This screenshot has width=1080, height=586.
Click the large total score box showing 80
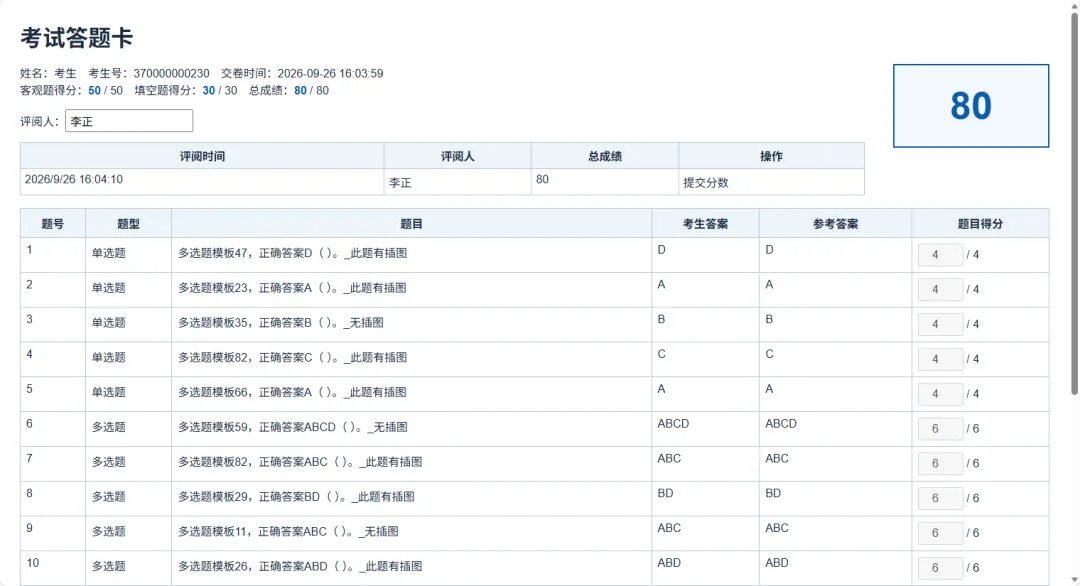pyautogui.click(x=970, y=106)
